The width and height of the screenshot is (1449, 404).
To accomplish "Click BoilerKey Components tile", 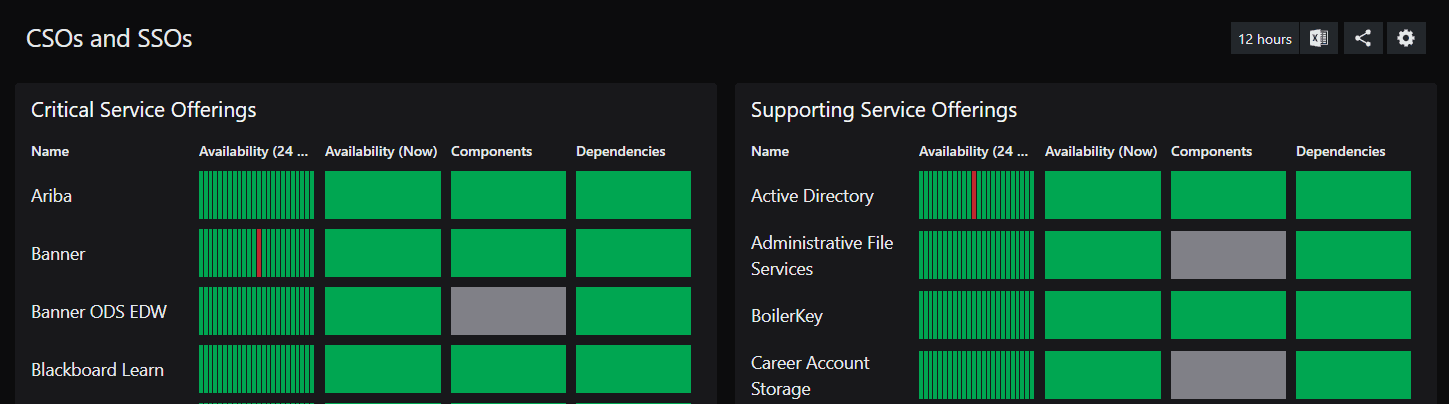I will pos(1228,315).
